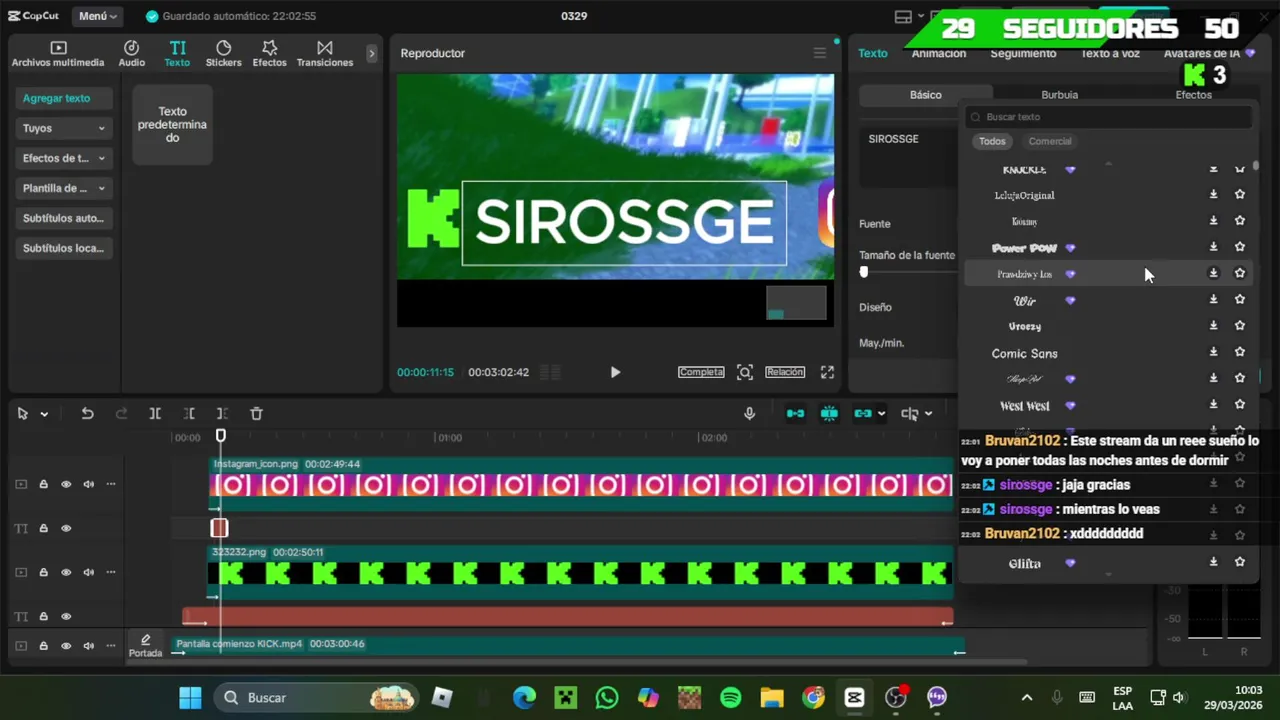Lock the Instagram_icon.png track
This screenshot has width=1280, height=720.
click(43, 484)
